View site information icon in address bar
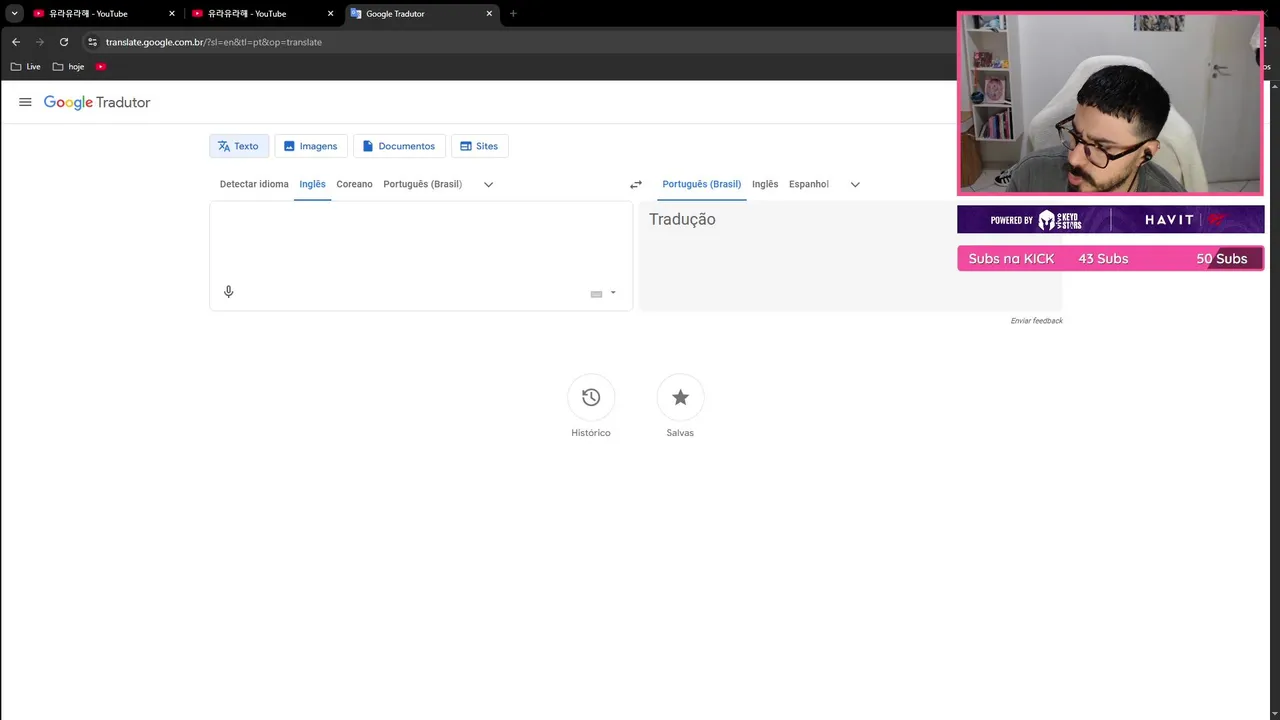1280x720 pixels. click(x=92, y=42)
